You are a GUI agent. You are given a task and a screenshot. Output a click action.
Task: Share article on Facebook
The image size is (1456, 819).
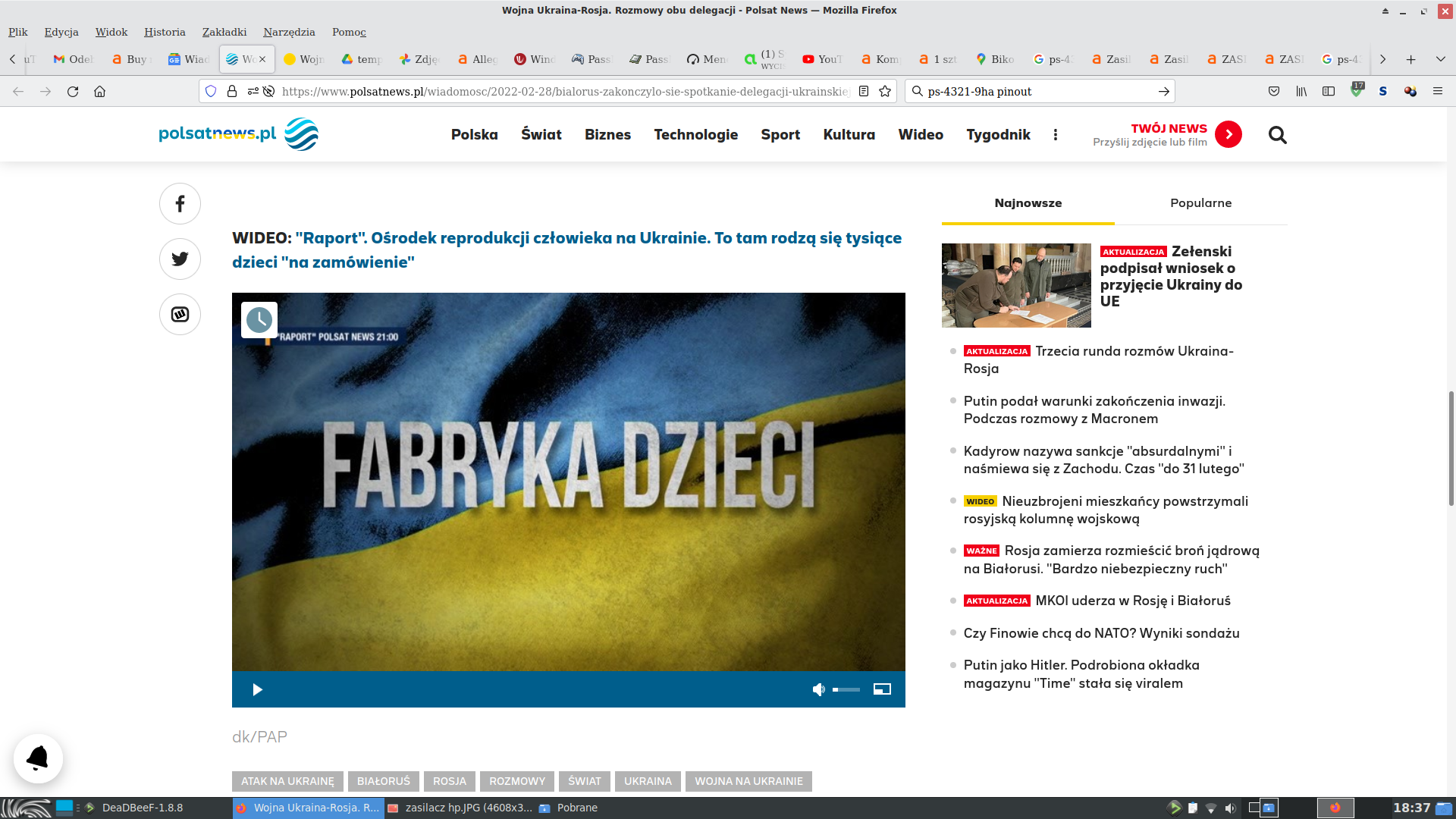180,204
